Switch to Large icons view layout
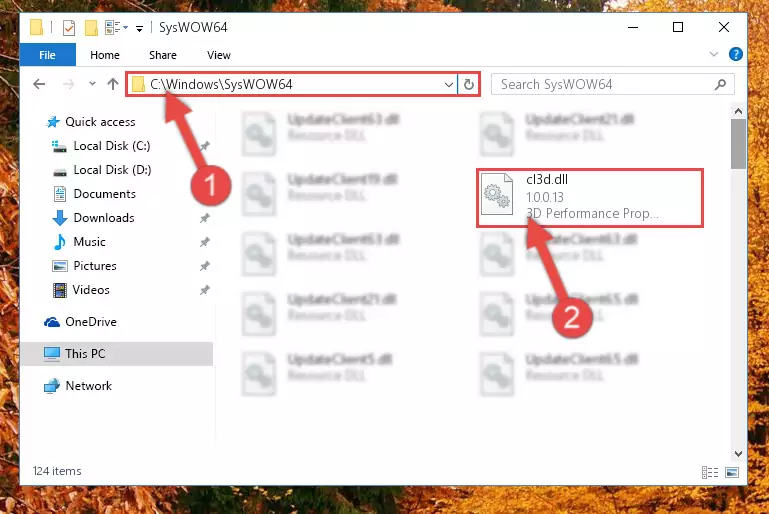The width and height of the screenshot is (769, 514). (x=732, y=472)
